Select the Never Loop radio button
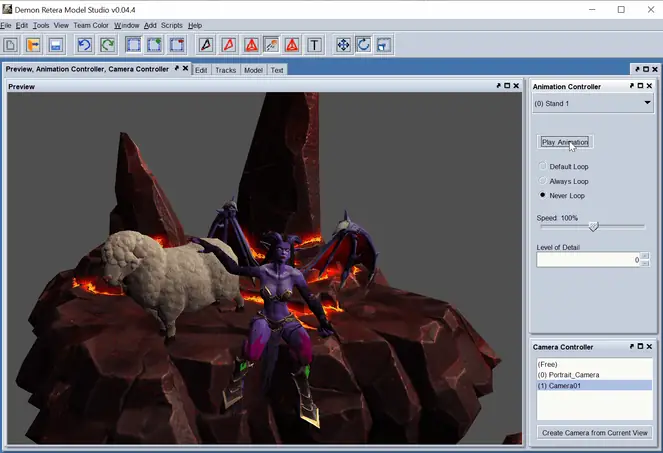The image size is (663, 453). tap(542, 195)
